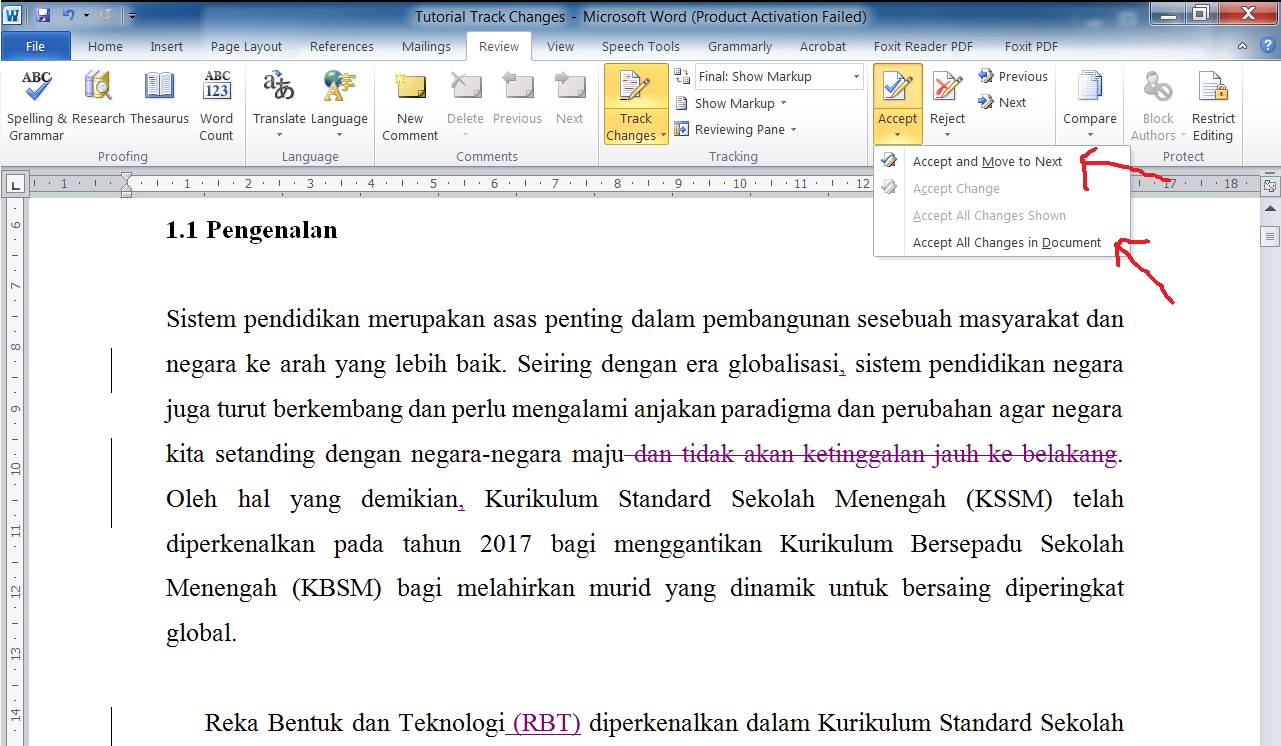Go to Next tracked change
Screen dimensions: 1281x746
click(1003, 102)
